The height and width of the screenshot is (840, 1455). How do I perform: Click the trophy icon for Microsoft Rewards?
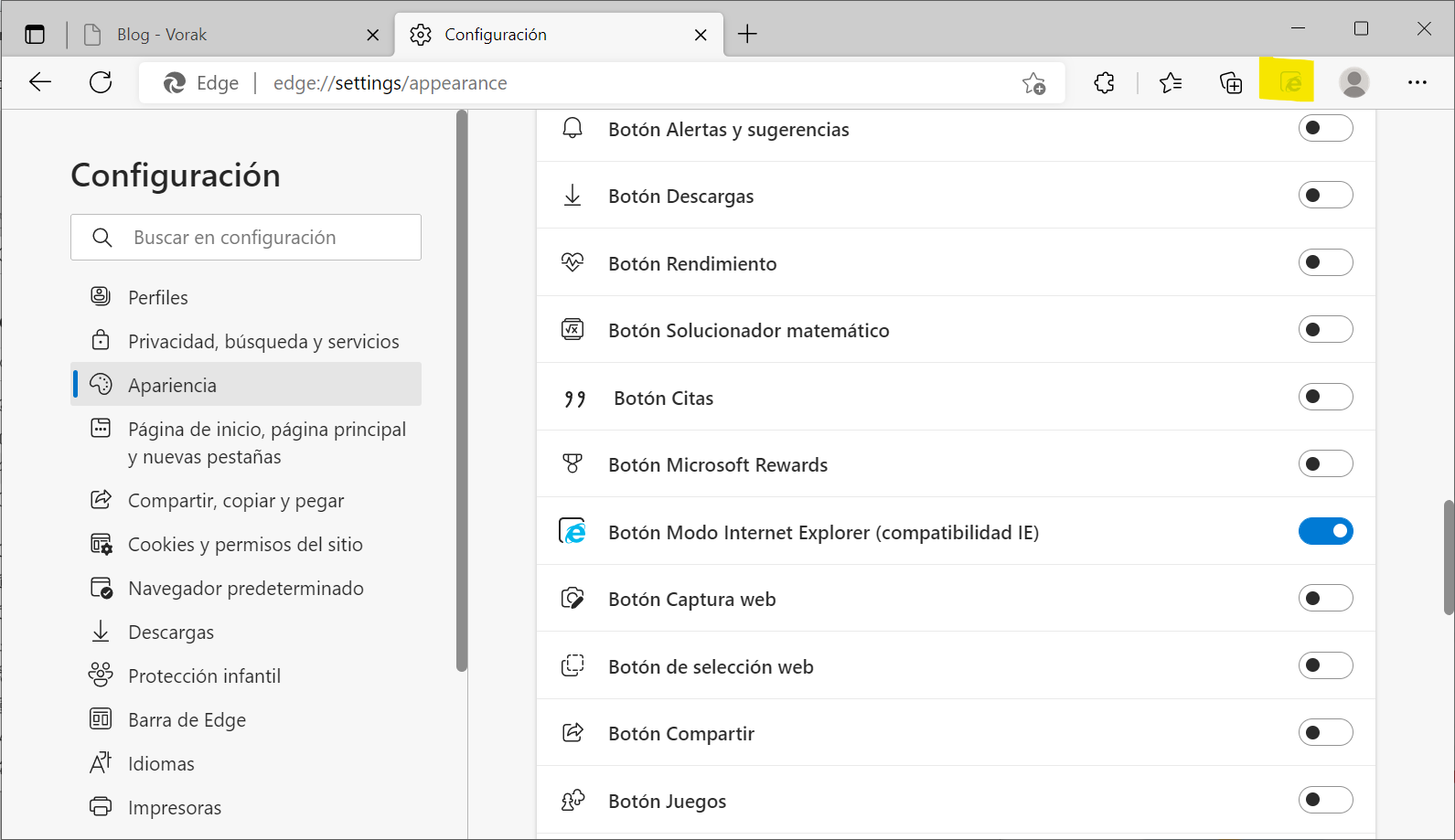pyautogui.click(x=572, y=463)
